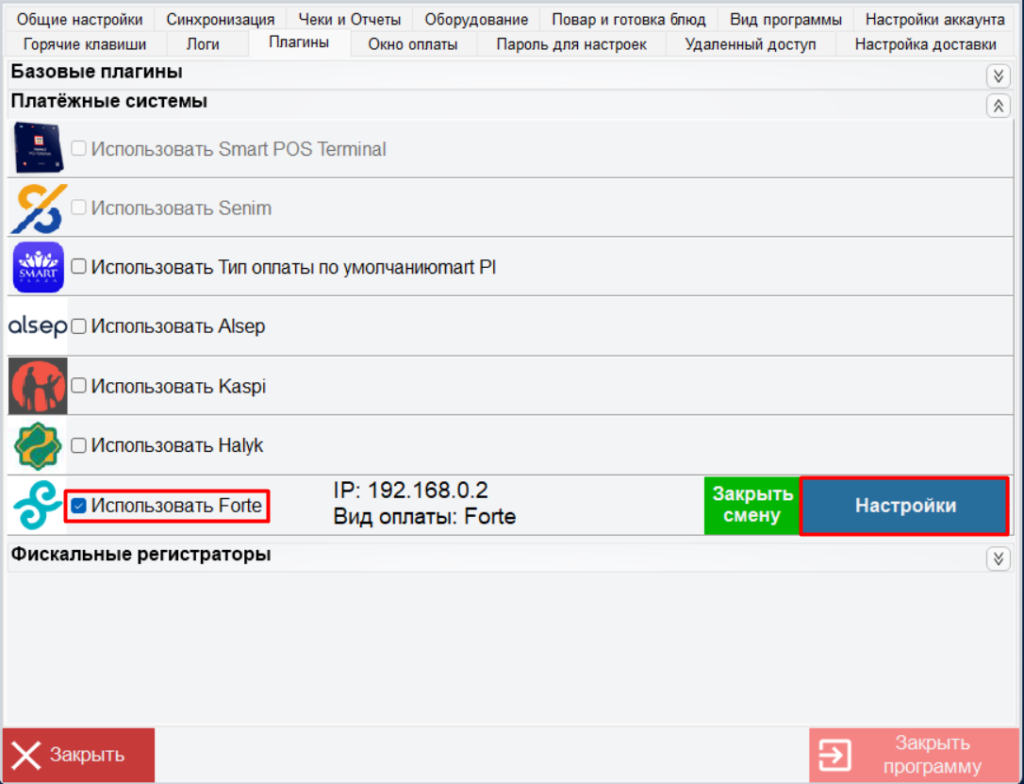Click the Forte bank logo icon
Screen dimensions: 1024x784
click(38, 506)
